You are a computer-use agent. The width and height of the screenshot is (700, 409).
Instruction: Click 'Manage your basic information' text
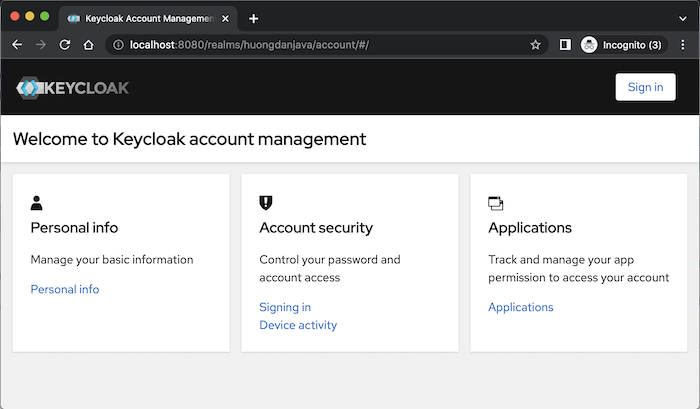(112, 260)
